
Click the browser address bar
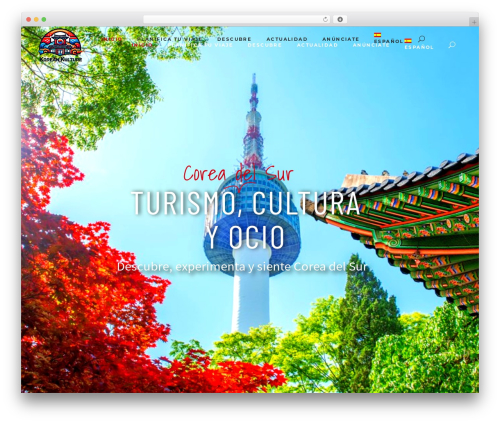click(236, 19)
